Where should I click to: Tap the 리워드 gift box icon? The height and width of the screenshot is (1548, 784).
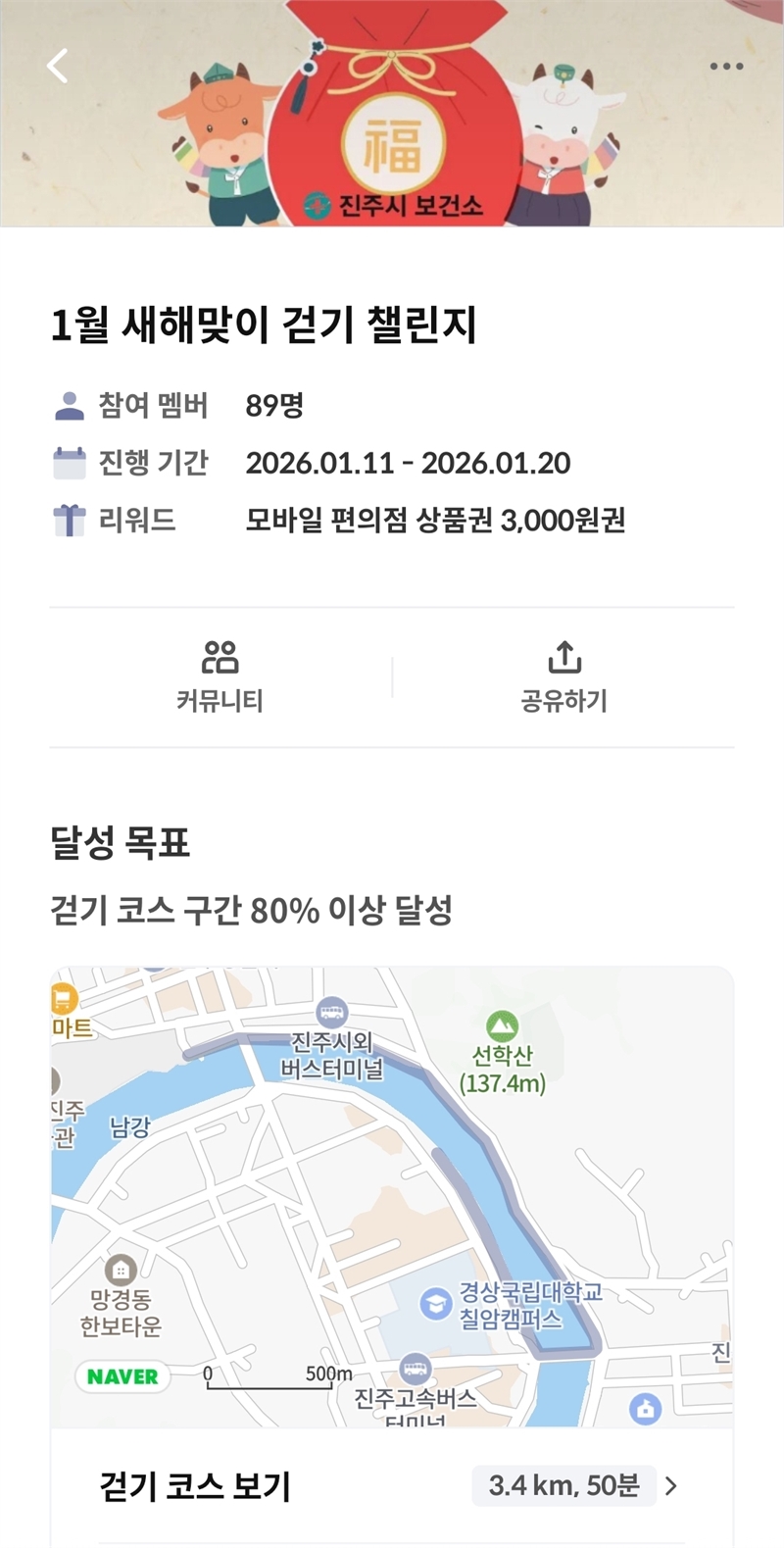tap(70, 520)
